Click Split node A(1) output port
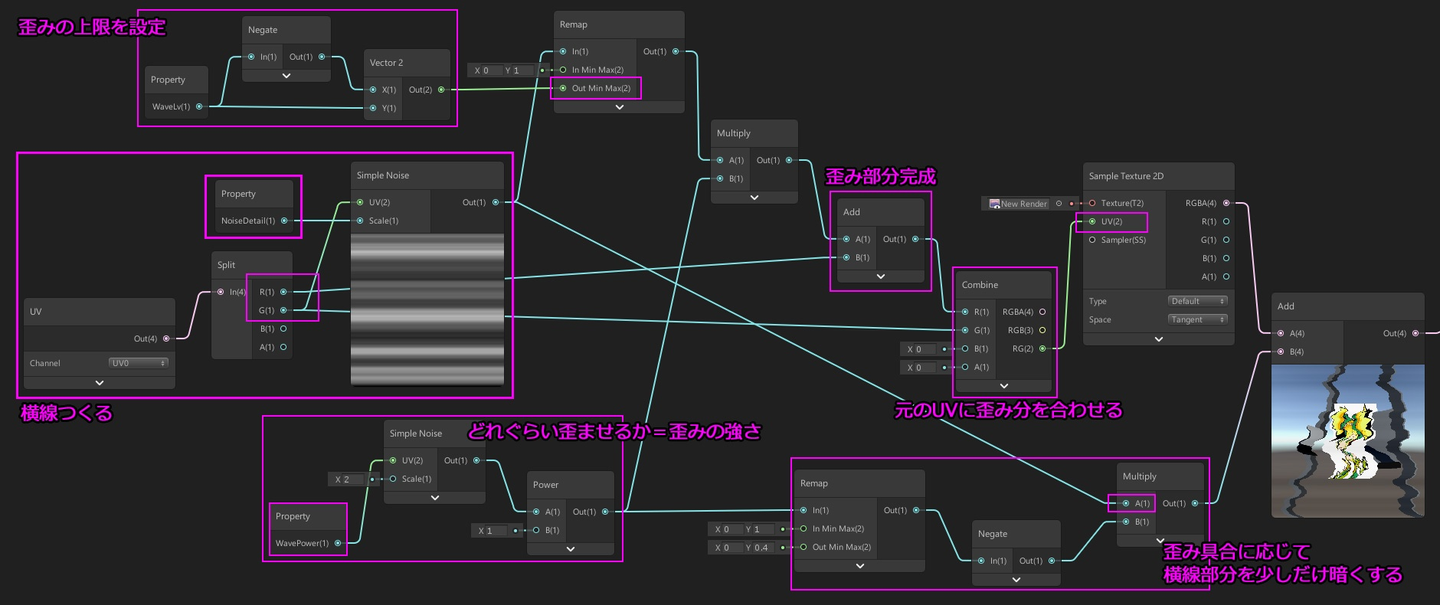1440x605 pixels. click(284, 347)
